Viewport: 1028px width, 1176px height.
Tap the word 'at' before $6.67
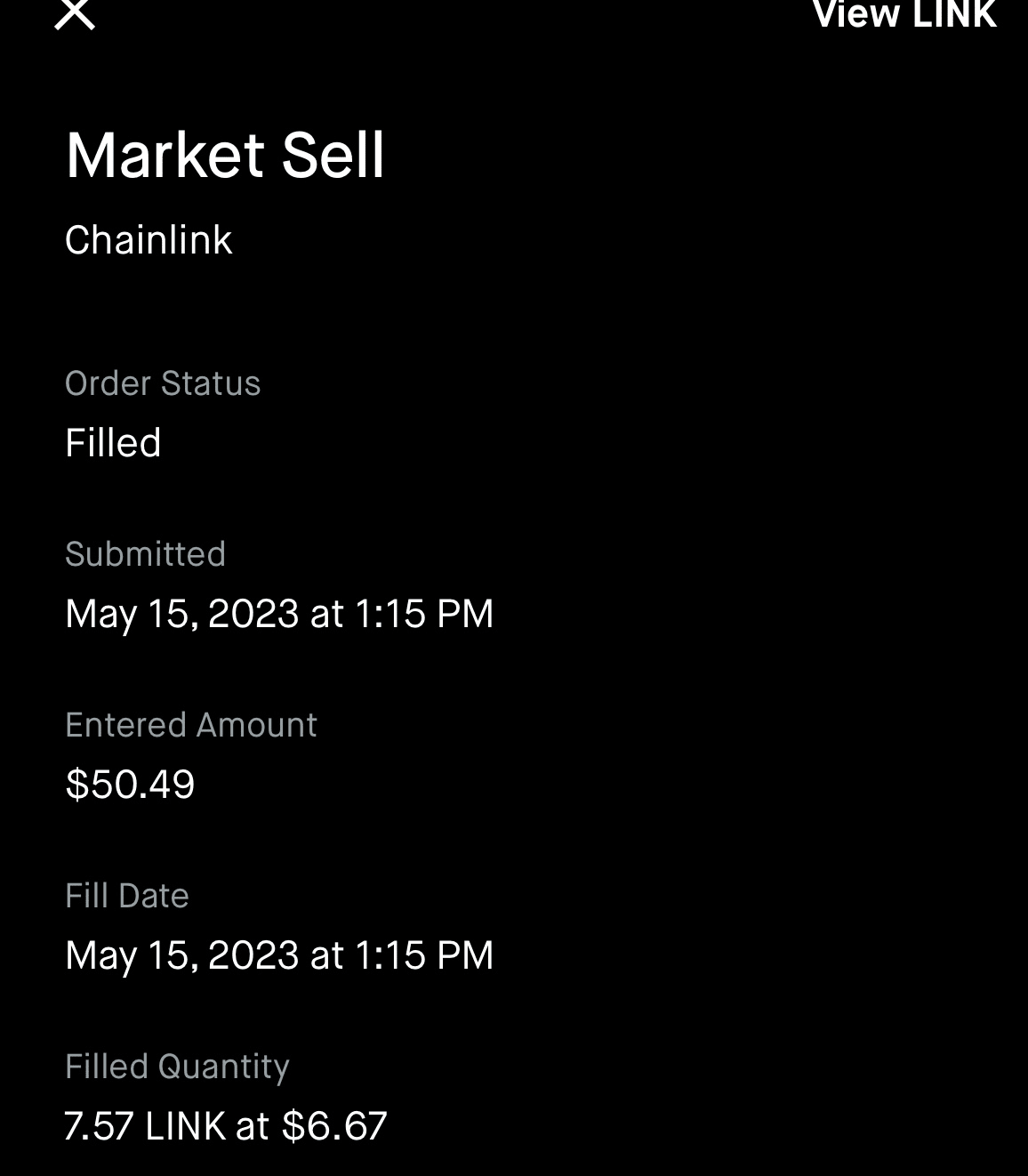tap(253, 1126)
